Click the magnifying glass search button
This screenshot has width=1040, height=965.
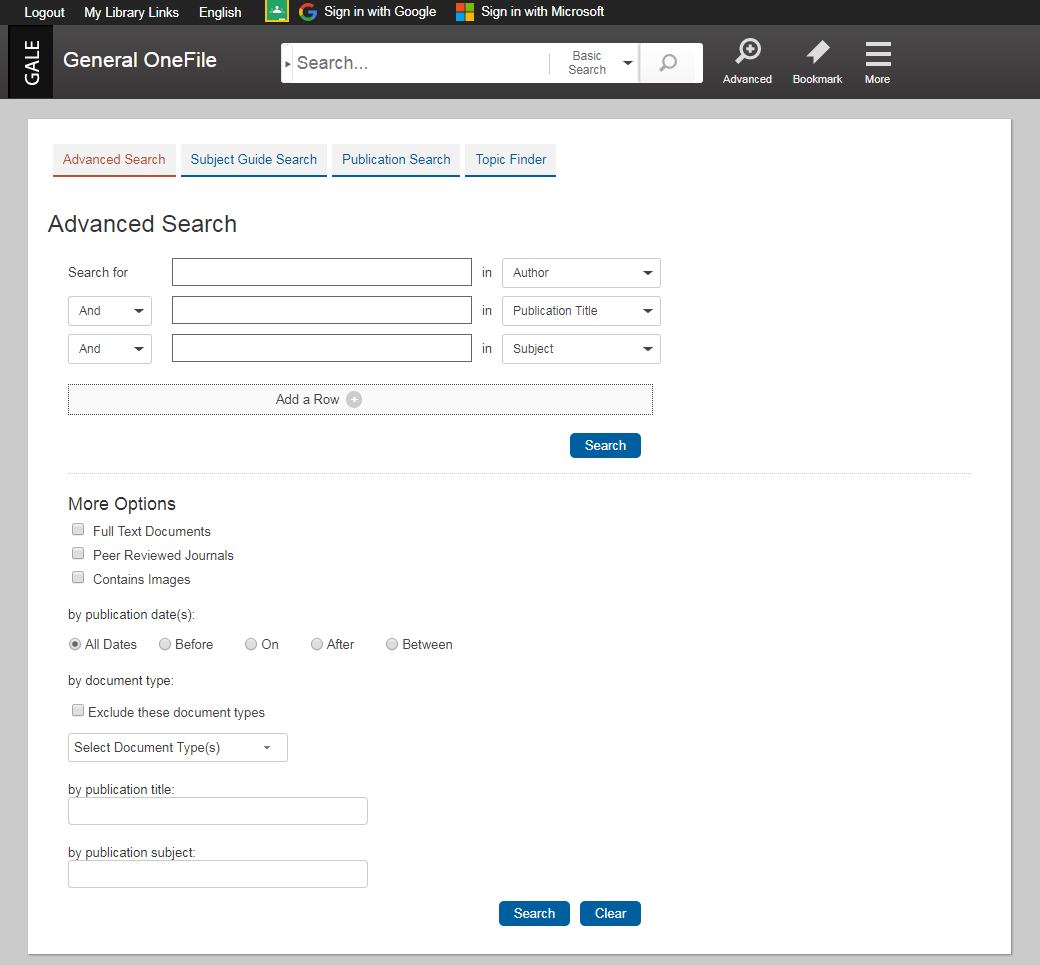click(x=669, y=63)
